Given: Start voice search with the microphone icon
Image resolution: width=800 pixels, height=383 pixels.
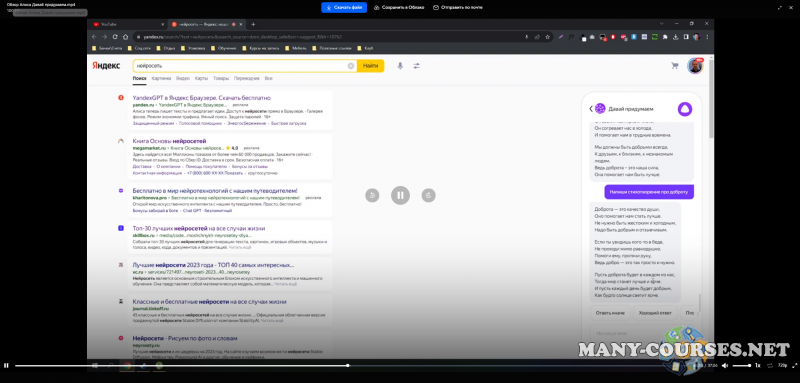Looking at the screenshot, I should (x=400, y=66).
